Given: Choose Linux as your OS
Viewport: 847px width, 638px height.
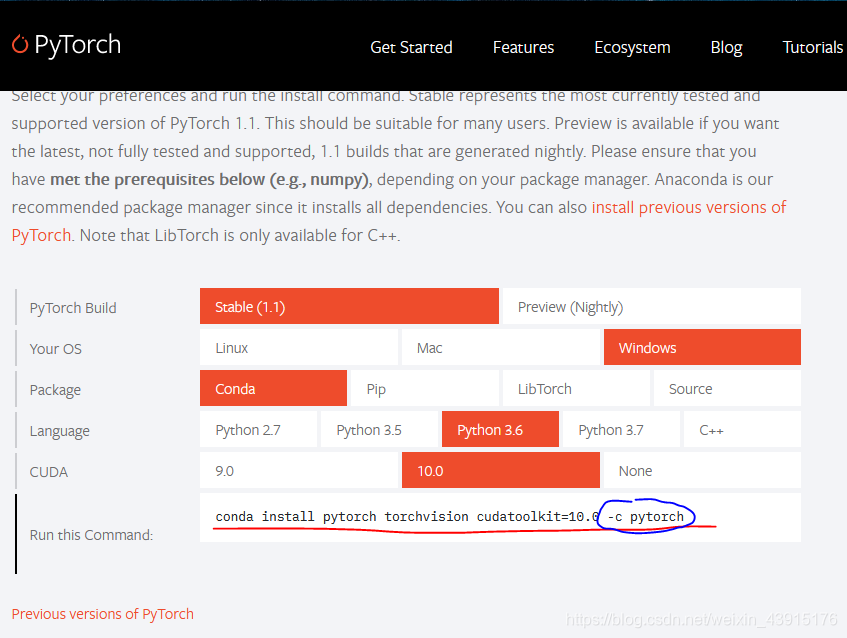Looking at the screenshot, I should (x=299, y=347).
